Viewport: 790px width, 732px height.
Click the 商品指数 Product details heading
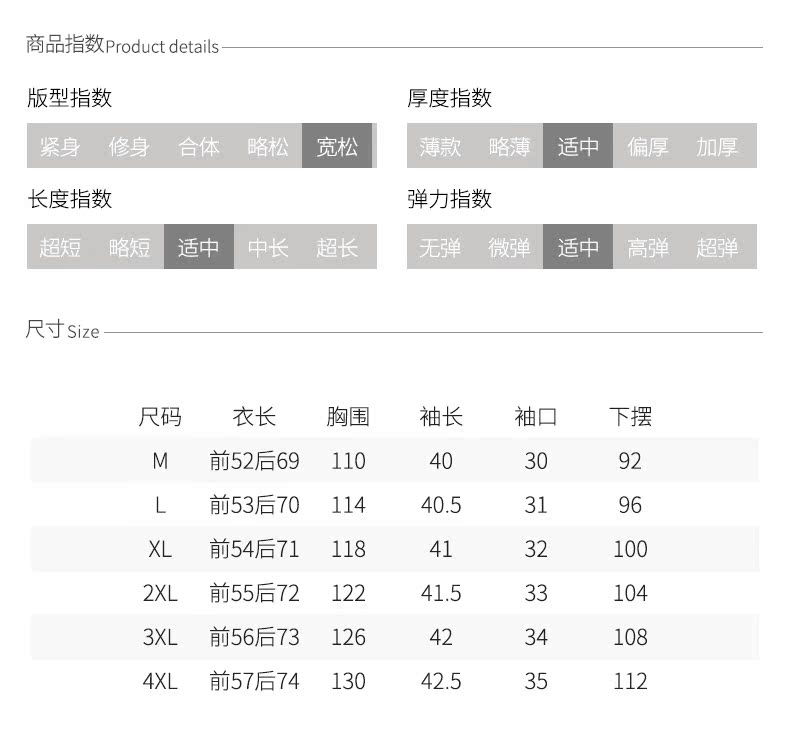(122, 45)
